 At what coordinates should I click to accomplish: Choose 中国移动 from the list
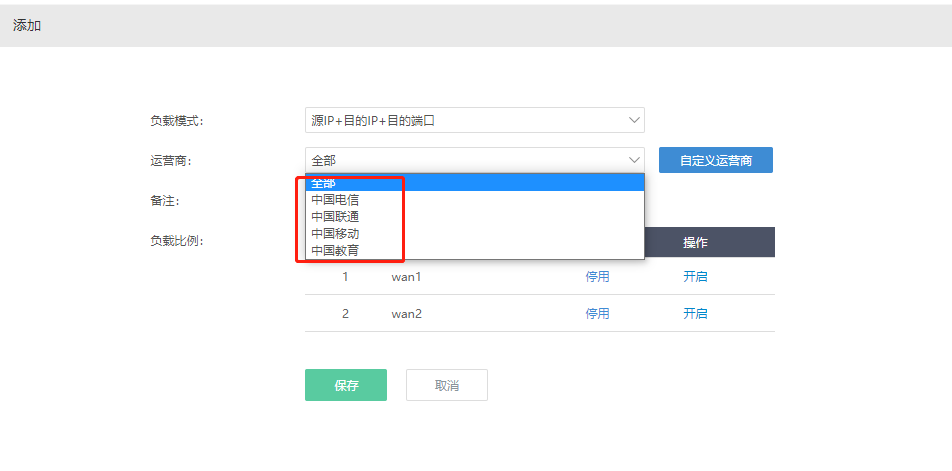474,234
